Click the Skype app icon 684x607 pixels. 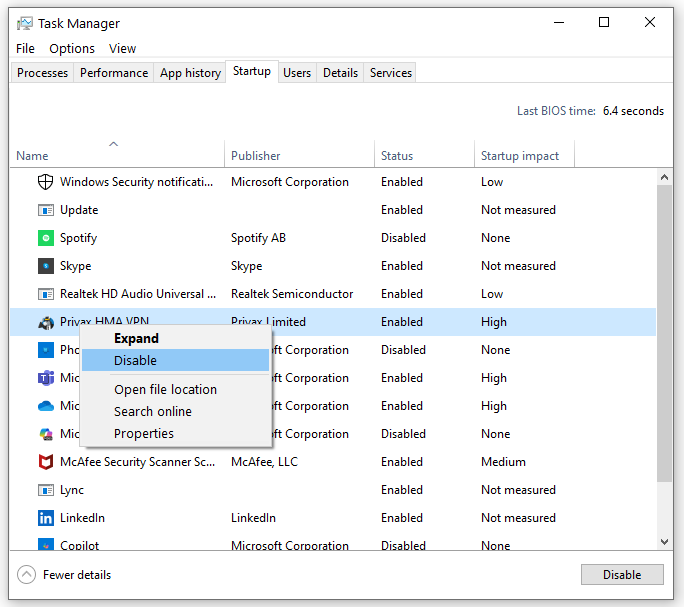(x=45, y=266)
